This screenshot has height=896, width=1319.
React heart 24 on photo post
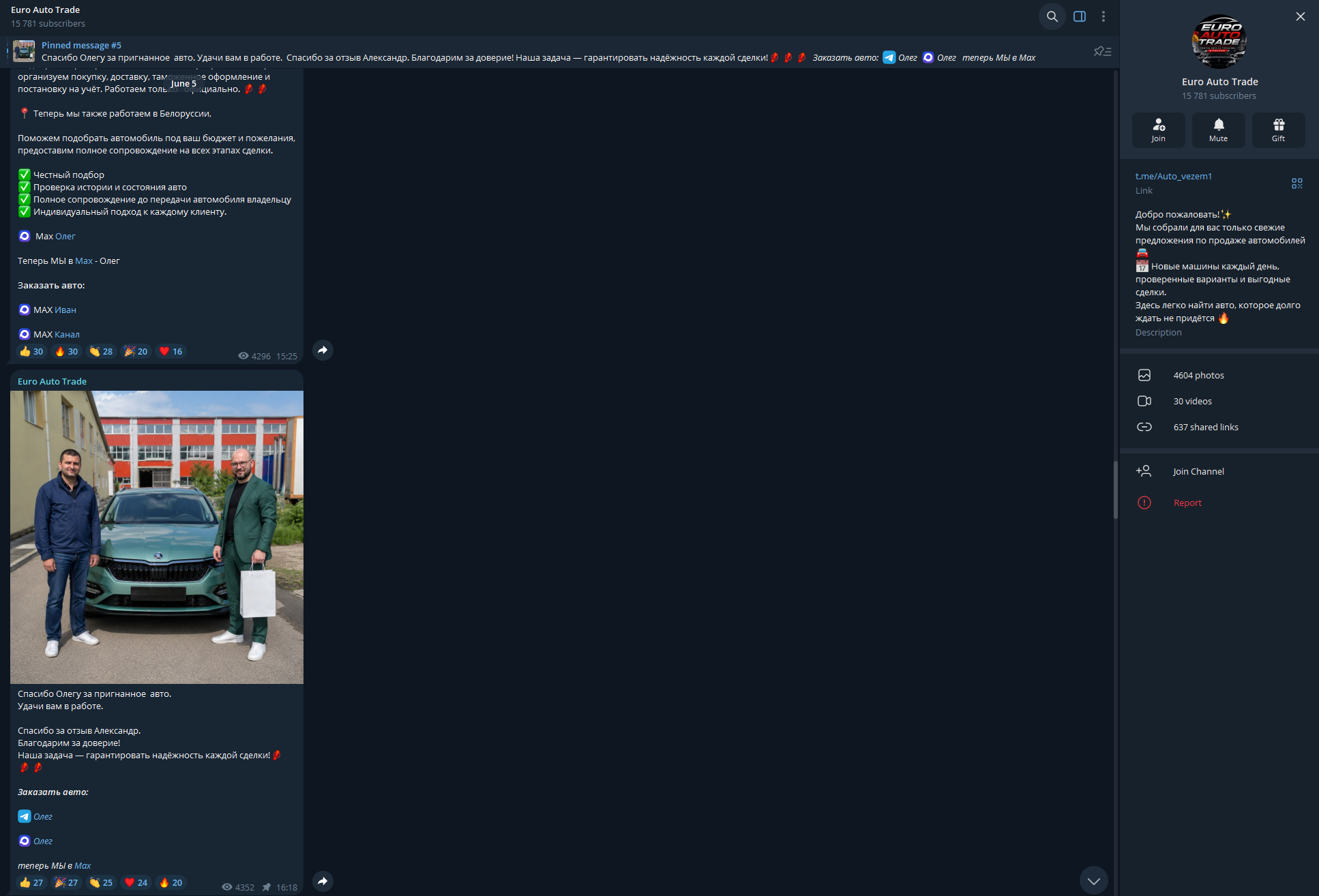(136, 882)
